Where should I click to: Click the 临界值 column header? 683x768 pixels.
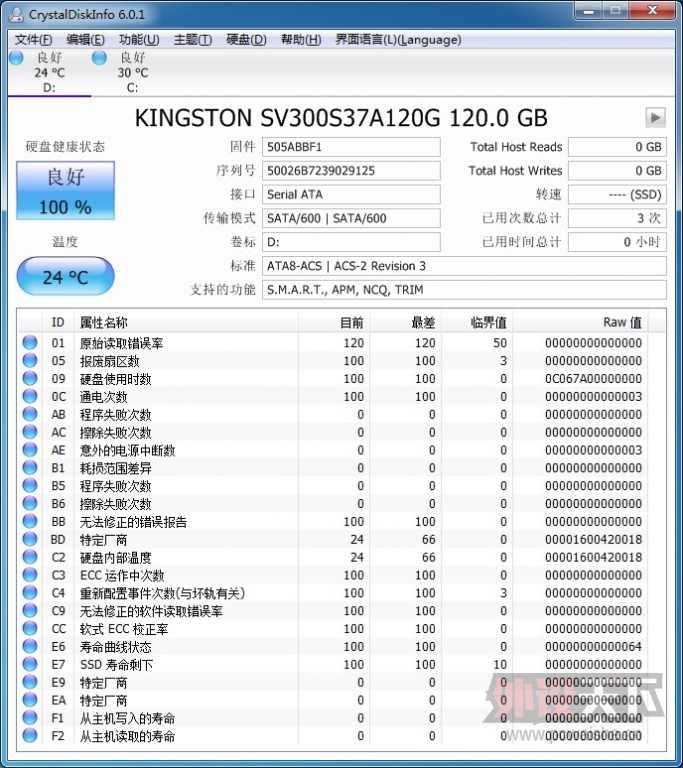[476, 322]
